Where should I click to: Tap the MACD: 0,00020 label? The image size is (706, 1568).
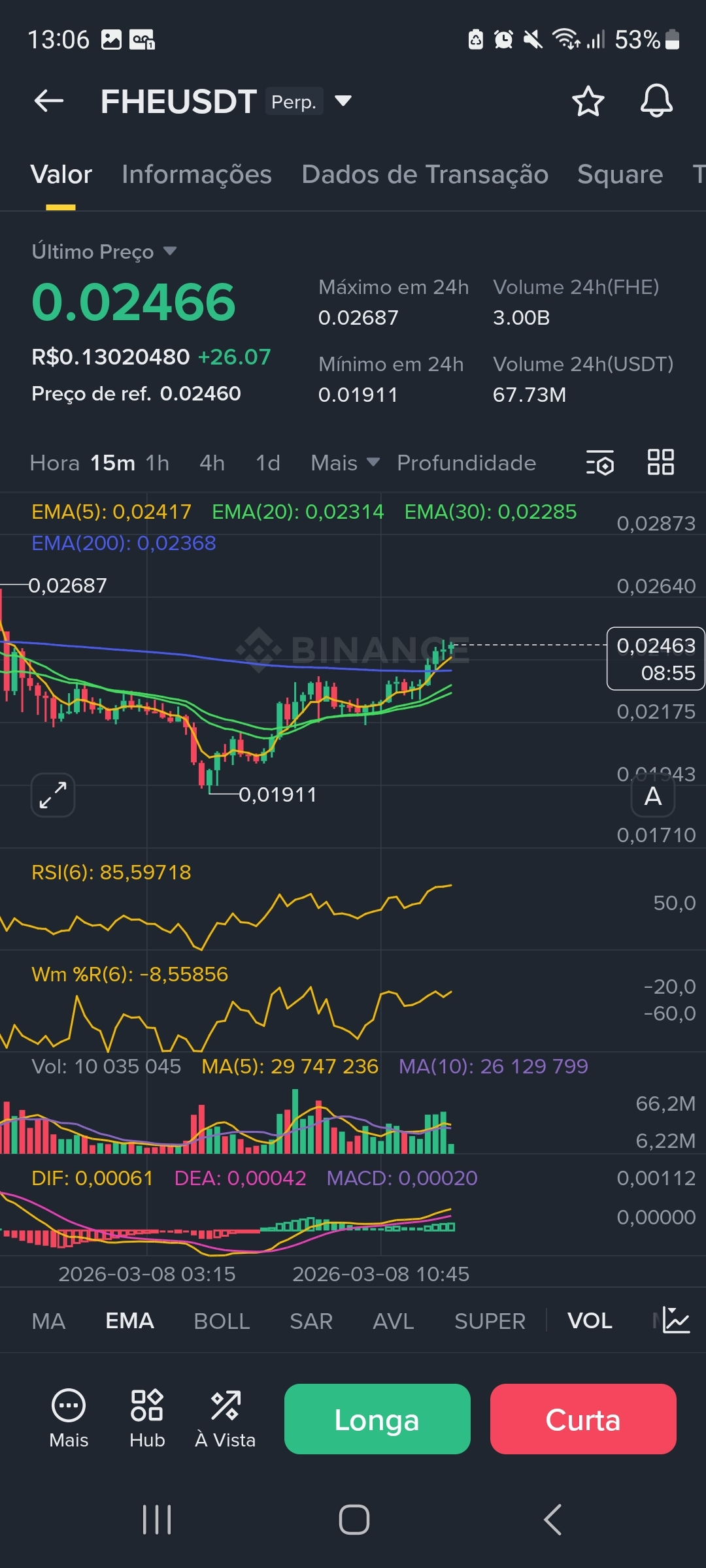[402, 1178]
